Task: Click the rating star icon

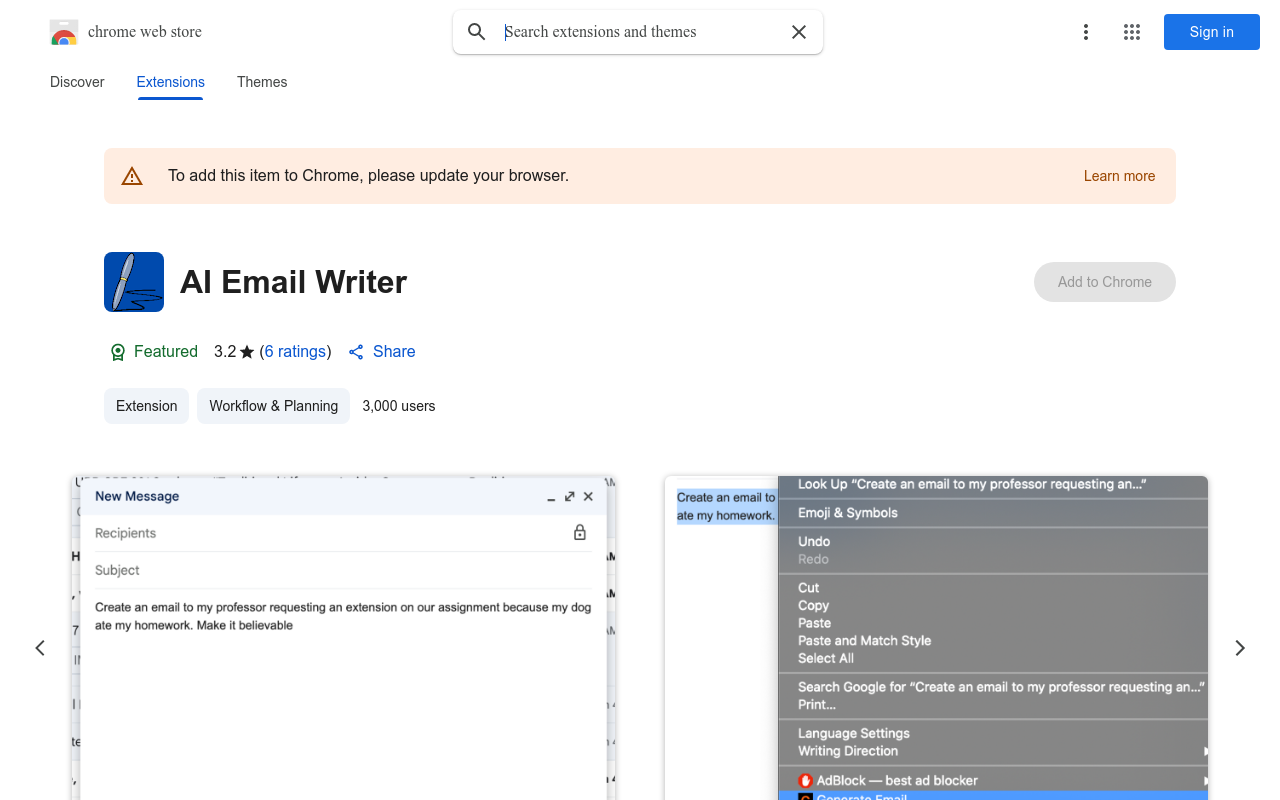Action: click(x=247, y=352)
